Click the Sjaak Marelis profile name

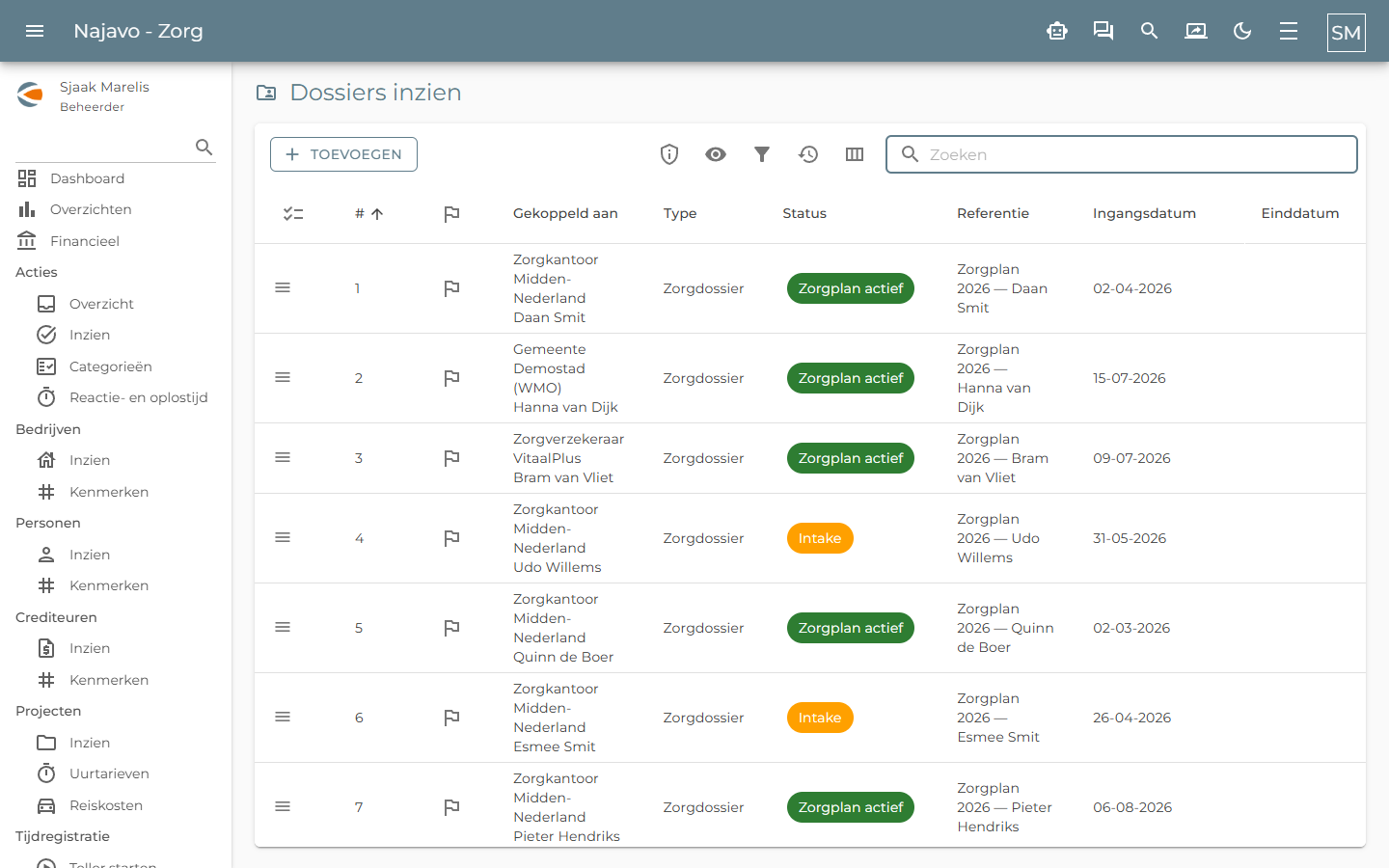coord(104,87)
